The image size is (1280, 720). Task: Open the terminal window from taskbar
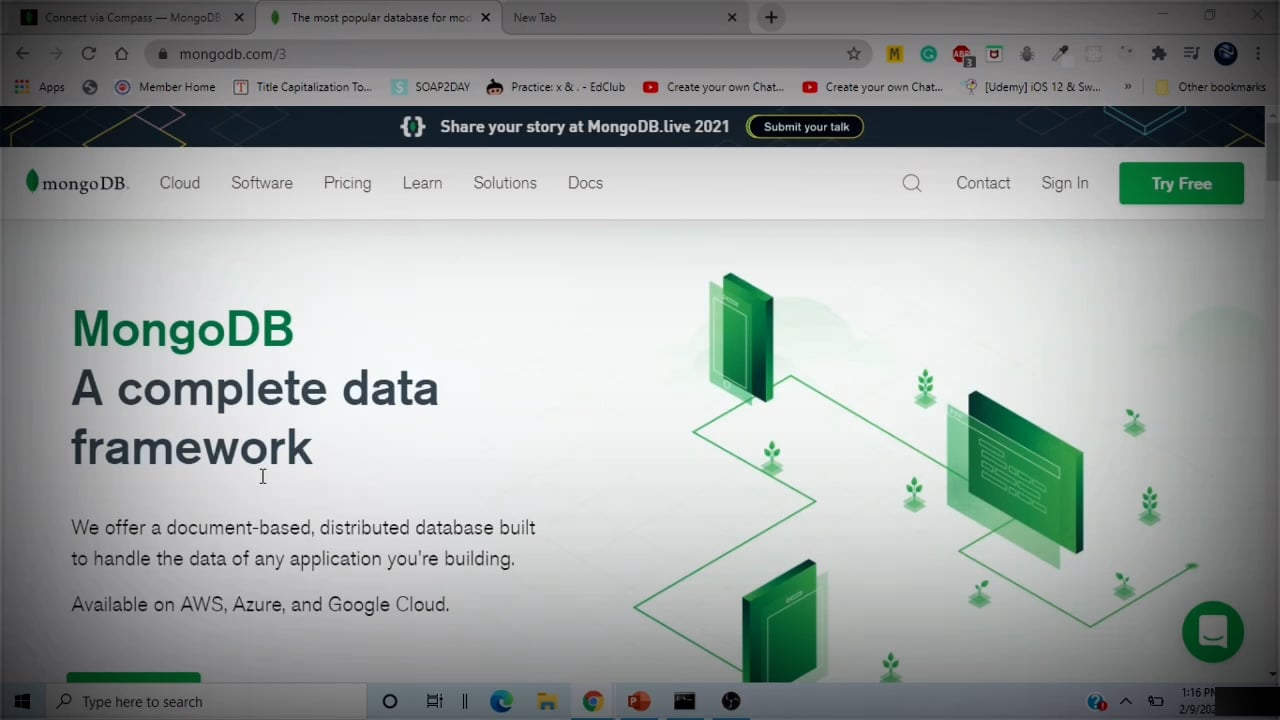coord(684,701)
